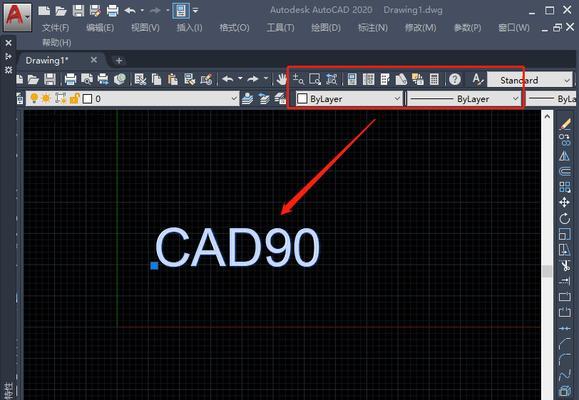Open the 绘图(D) menu

[x=326, y=28]
